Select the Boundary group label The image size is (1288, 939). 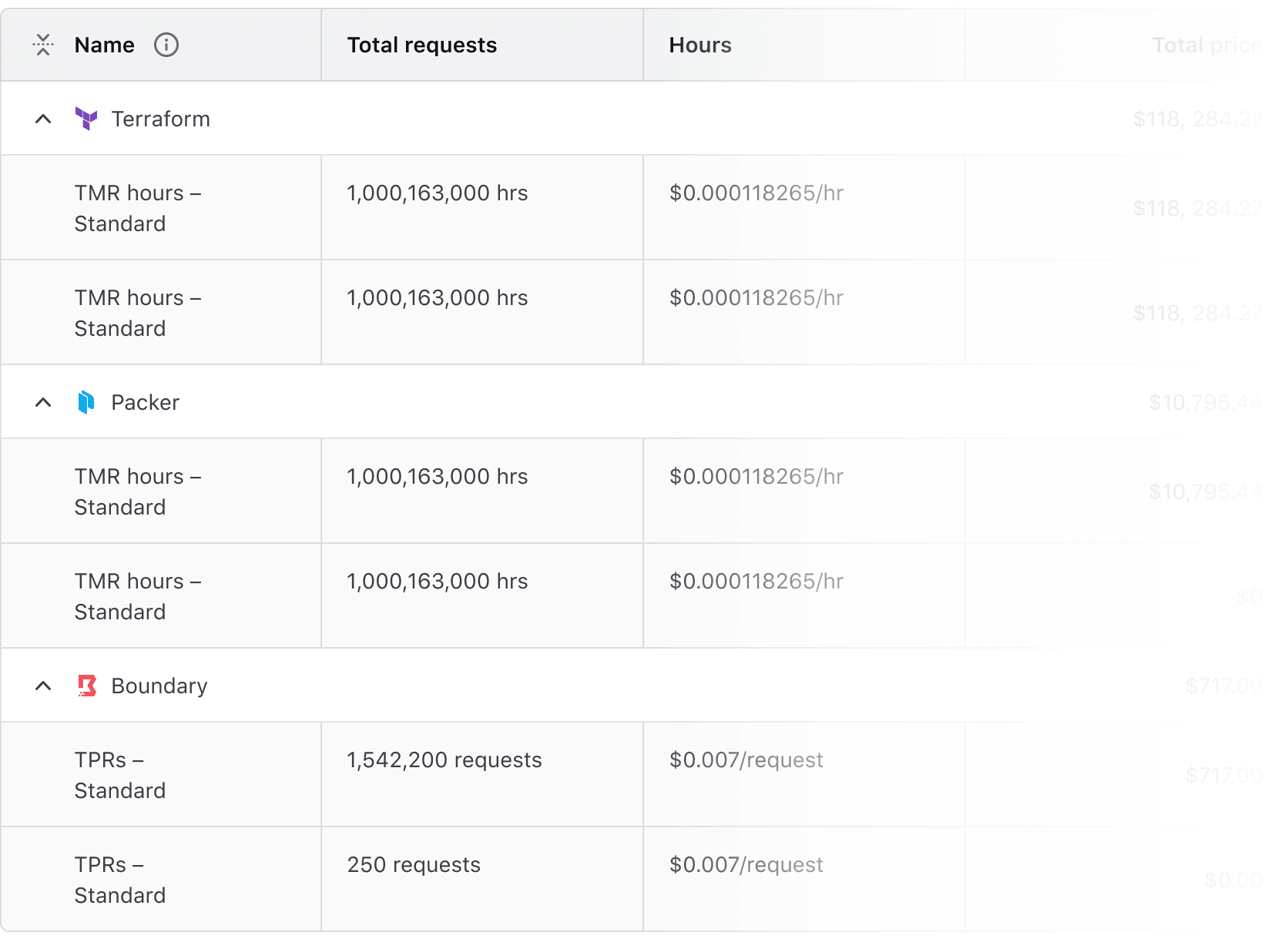[159, 686]
